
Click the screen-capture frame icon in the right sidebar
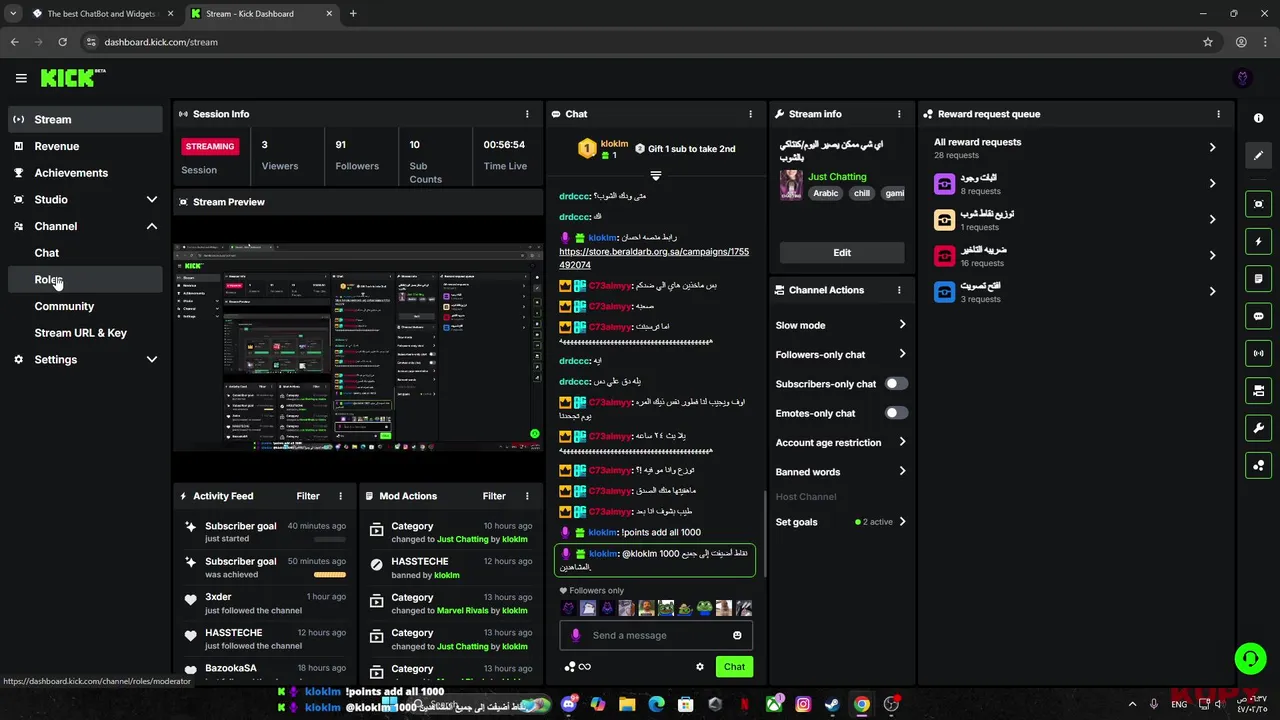pos(1258,204)
